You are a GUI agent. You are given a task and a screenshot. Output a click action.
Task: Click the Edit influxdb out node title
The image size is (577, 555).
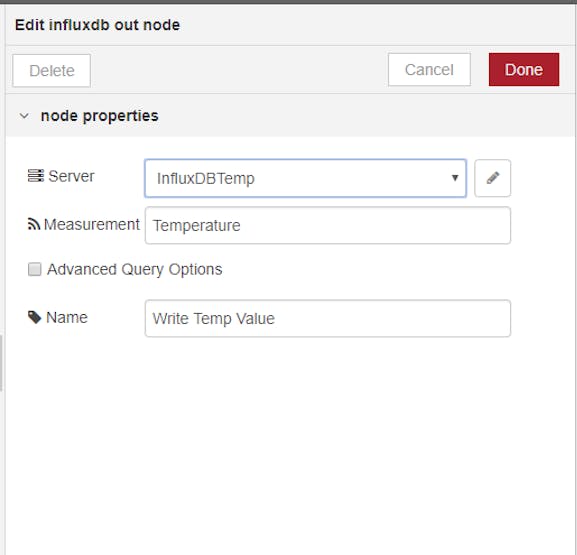point(98,25)
